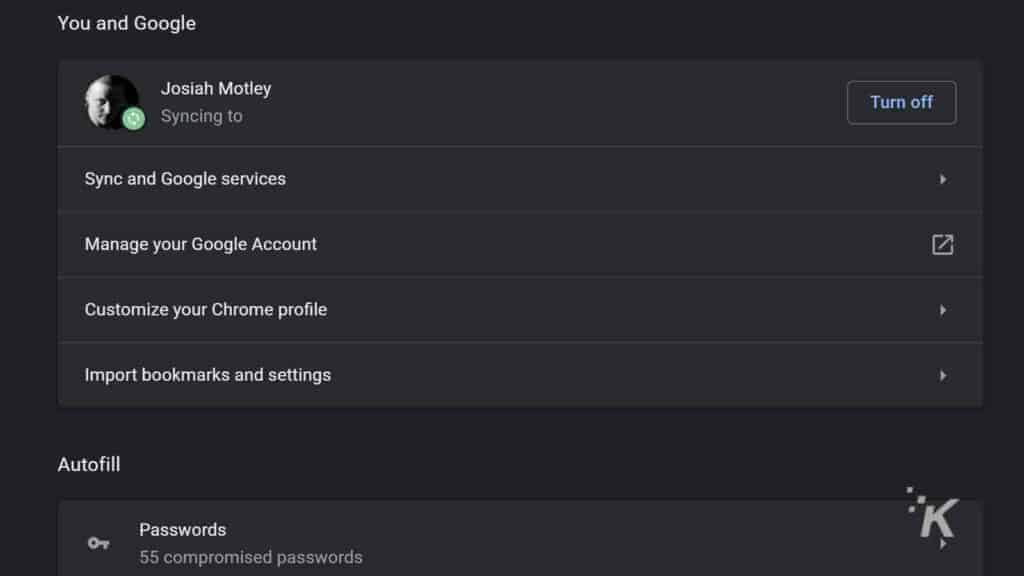Viewport: 1024px width, 576px height.
Task: Click the key icon beside Passwords
Action: point(99,543)
